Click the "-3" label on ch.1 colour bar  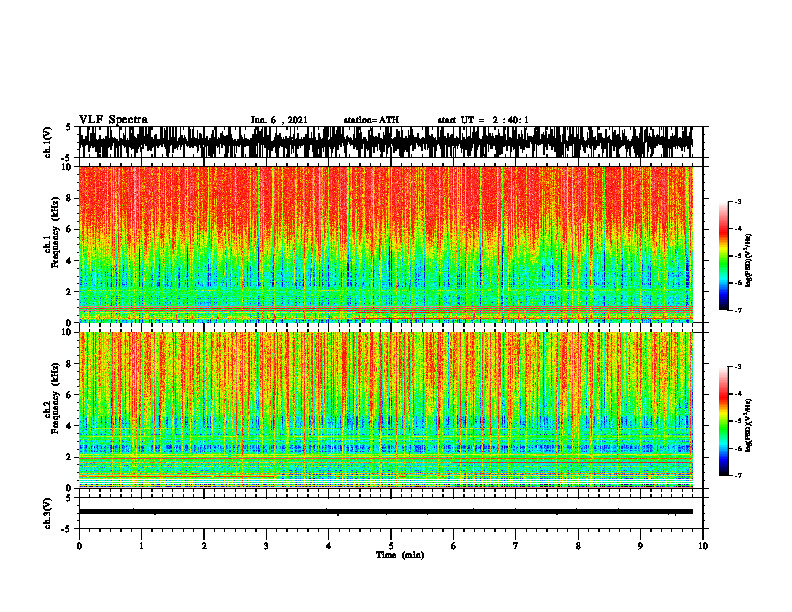pos(737,201)
